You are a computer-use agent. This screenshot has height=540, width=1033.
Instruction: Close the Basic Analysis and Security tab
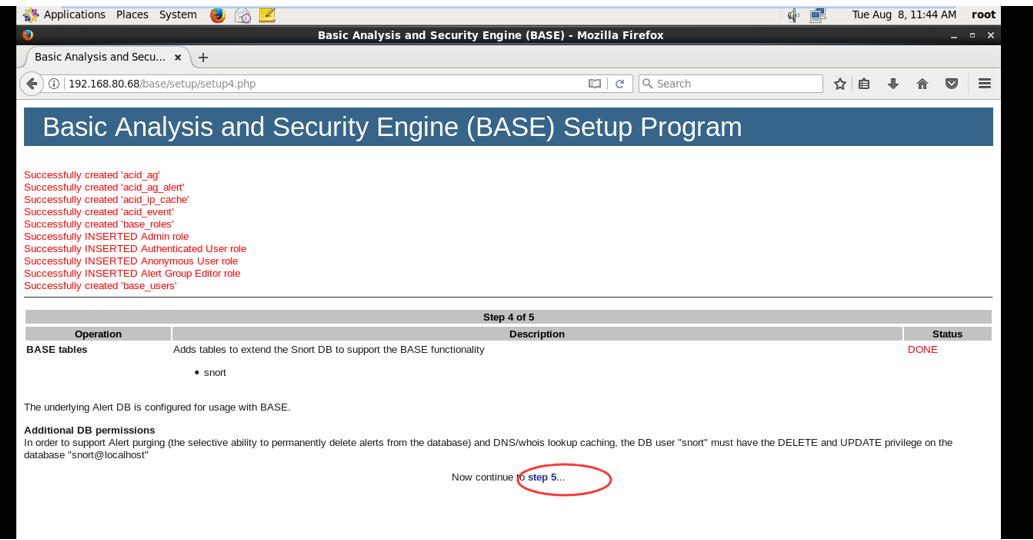coord(178,57)
